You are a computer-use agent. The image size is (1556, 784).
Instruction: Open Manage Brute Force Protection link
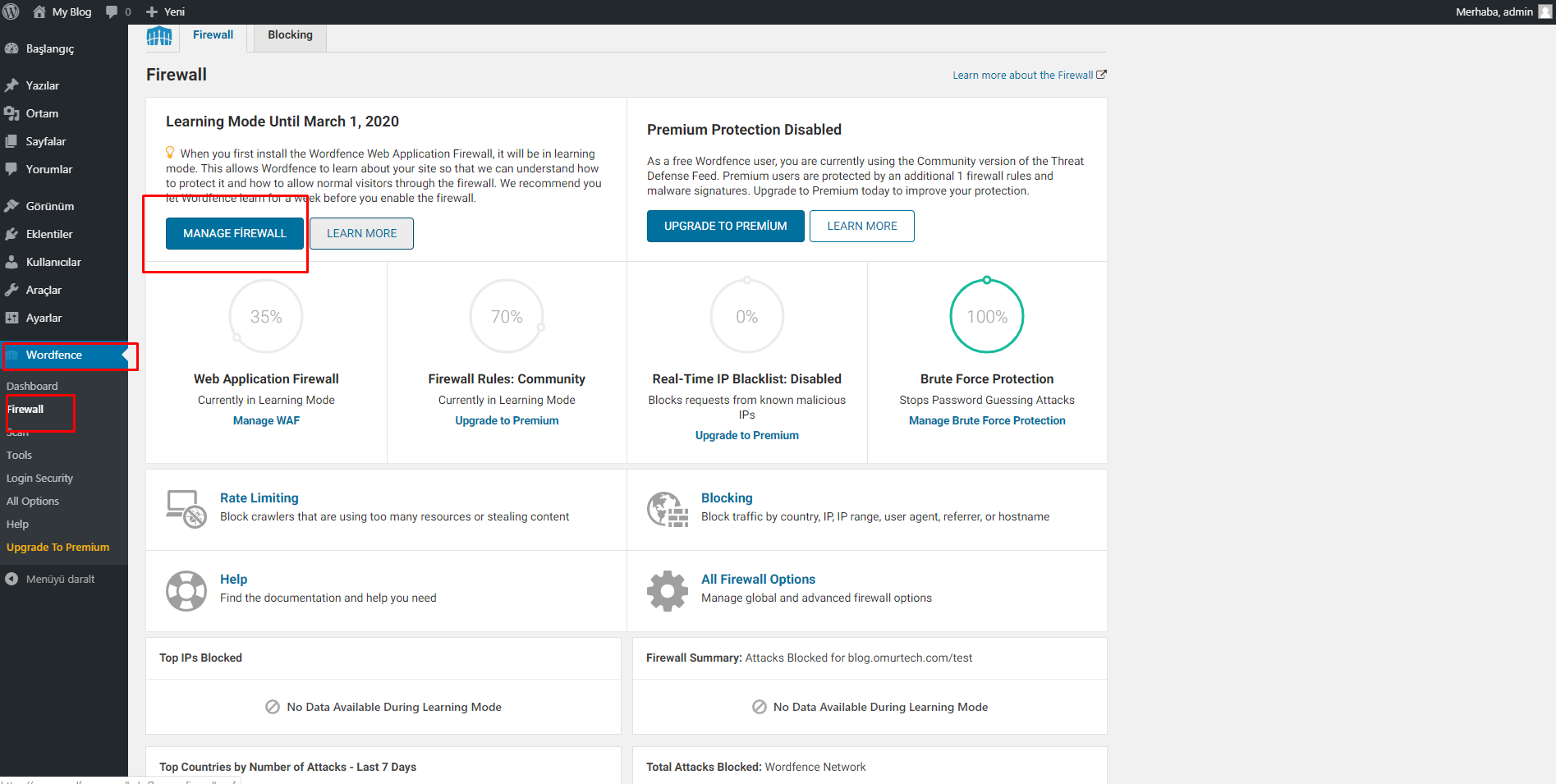(x=987, y=420)
